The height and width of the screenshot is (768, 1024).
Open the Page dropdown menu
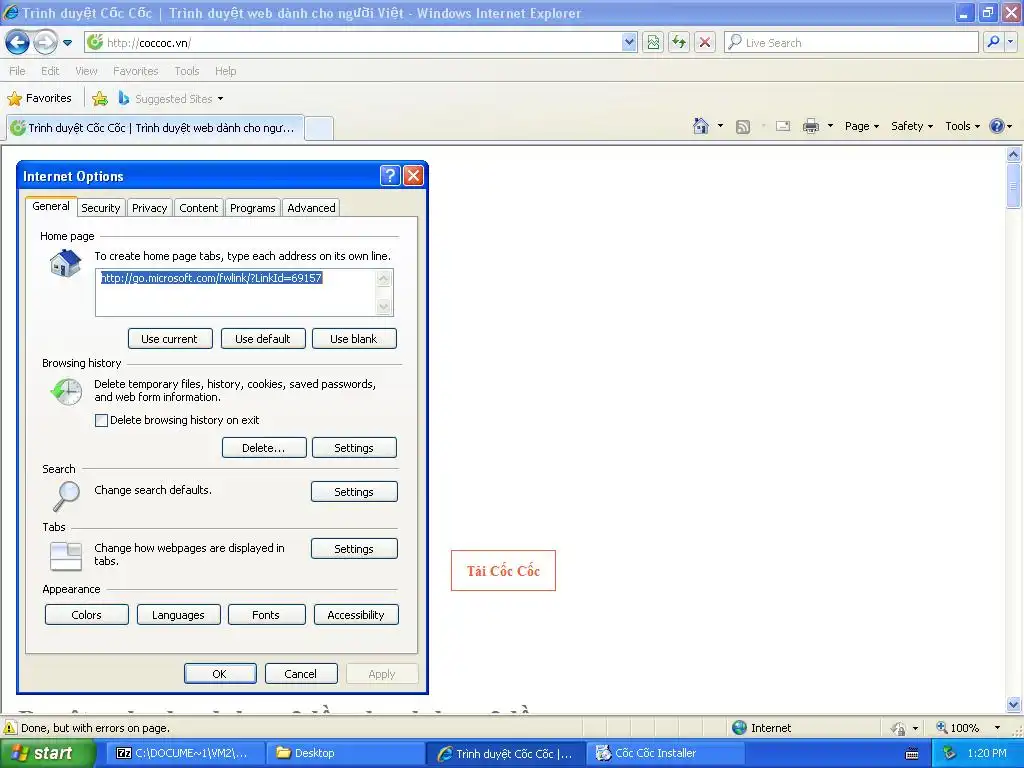pos(861,127)
